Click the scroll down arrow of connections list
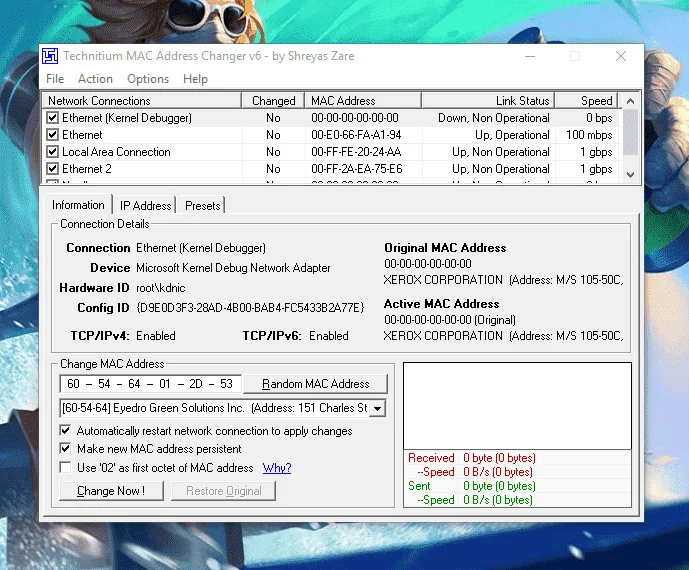 click(x=630, y=174)
